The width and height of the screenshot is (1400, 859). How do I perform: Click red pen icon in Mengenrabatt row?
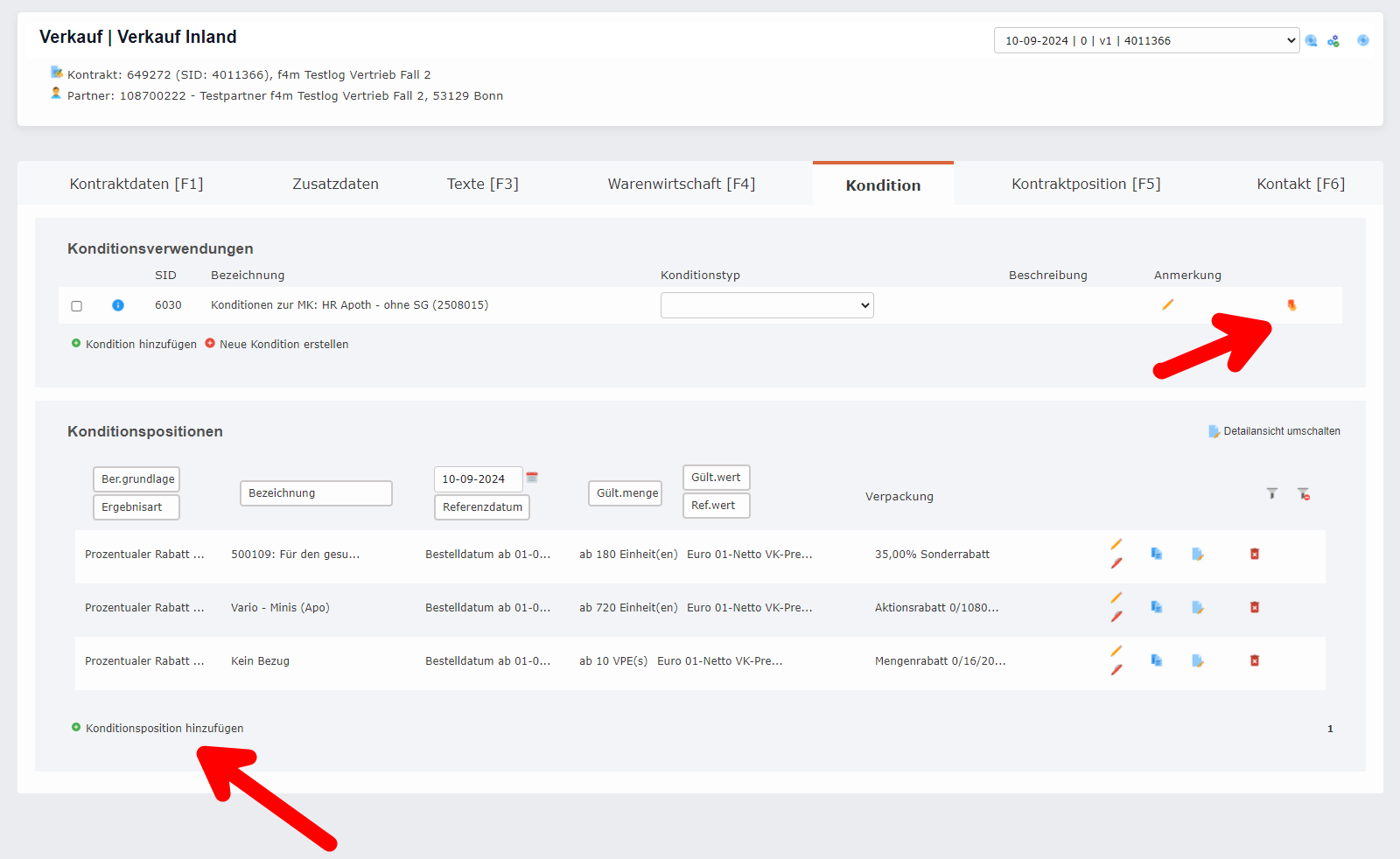[x=1116, y=670]
